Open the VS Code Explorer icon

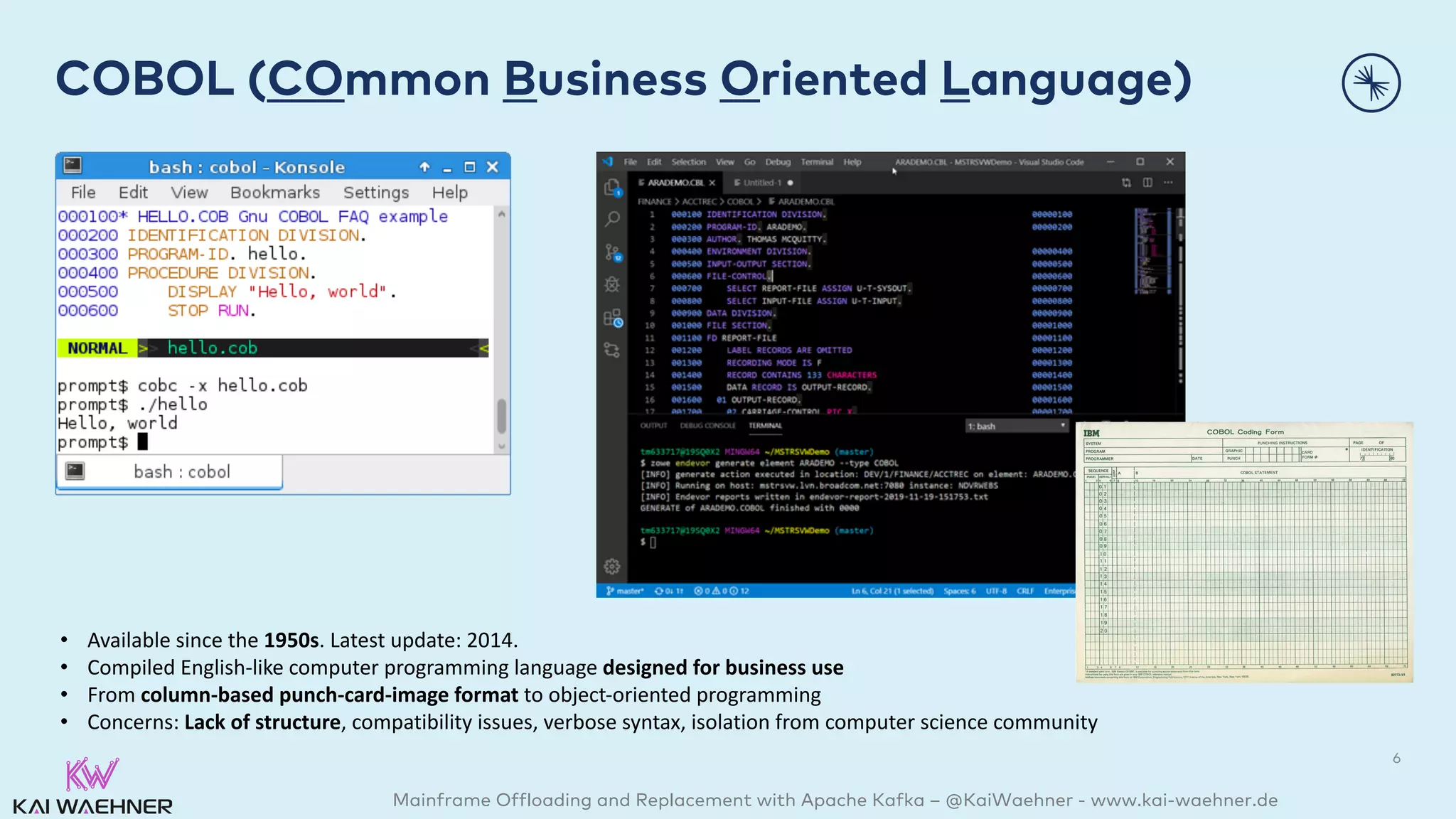pos(612,188)
